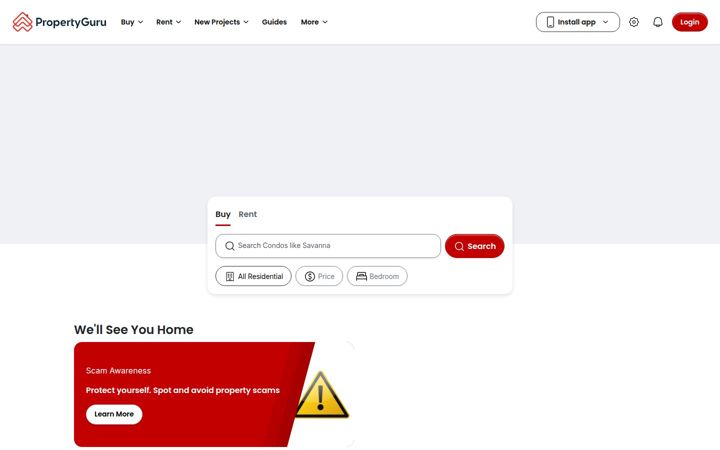720x450 pixels.
Task: Switch to the Rent search tab
Action: point(248,214)
